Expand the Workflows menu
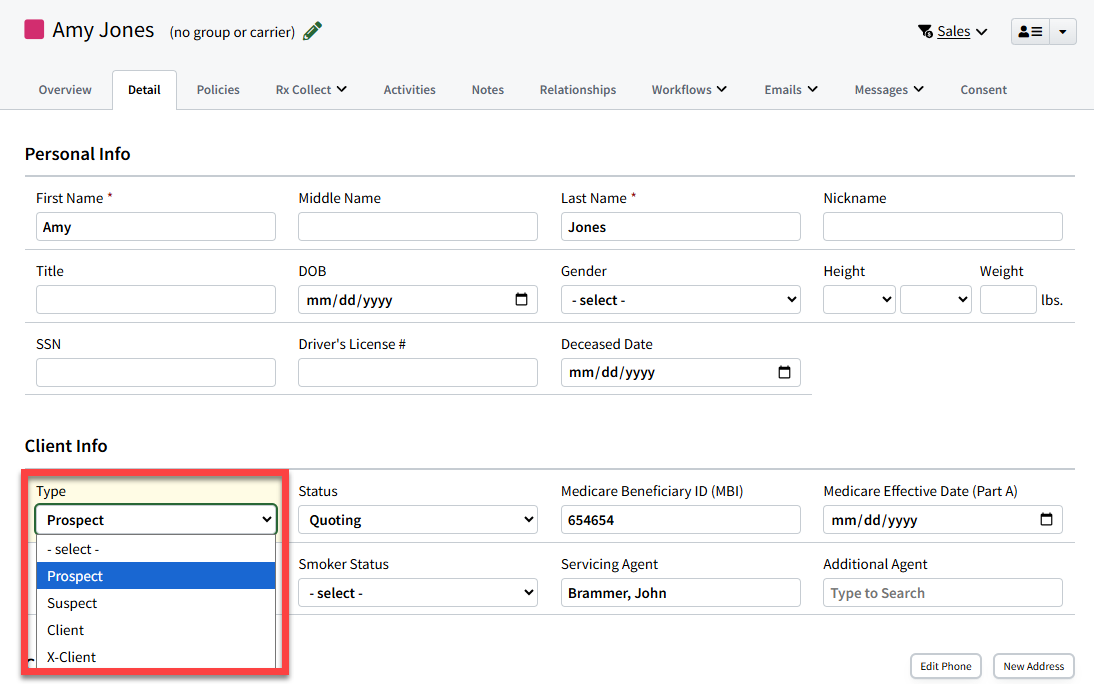The image size is (1094, 684). [689, 89]
